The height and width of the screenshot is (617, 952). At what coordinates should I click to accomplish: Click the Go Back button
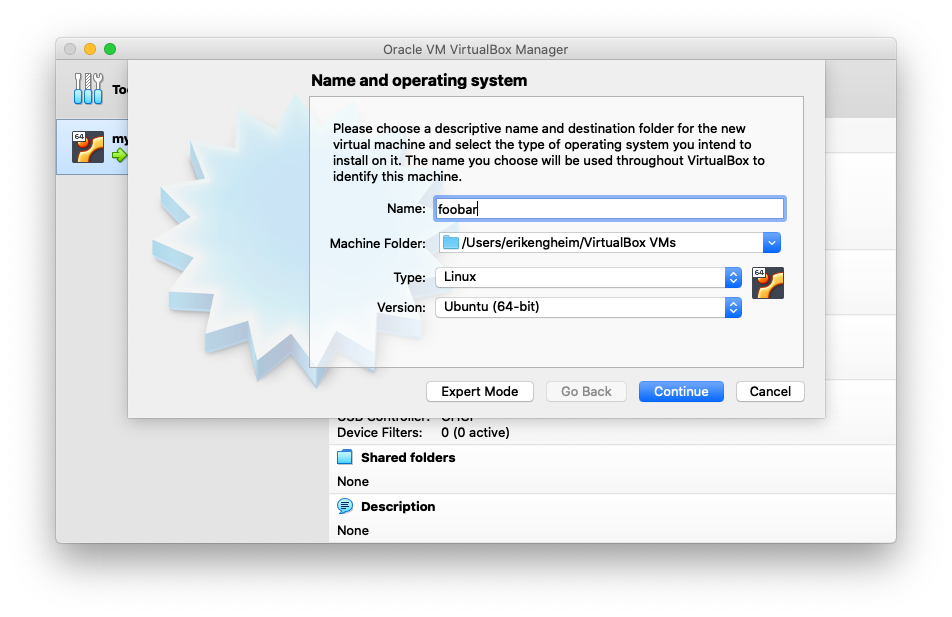pos(586,392)
